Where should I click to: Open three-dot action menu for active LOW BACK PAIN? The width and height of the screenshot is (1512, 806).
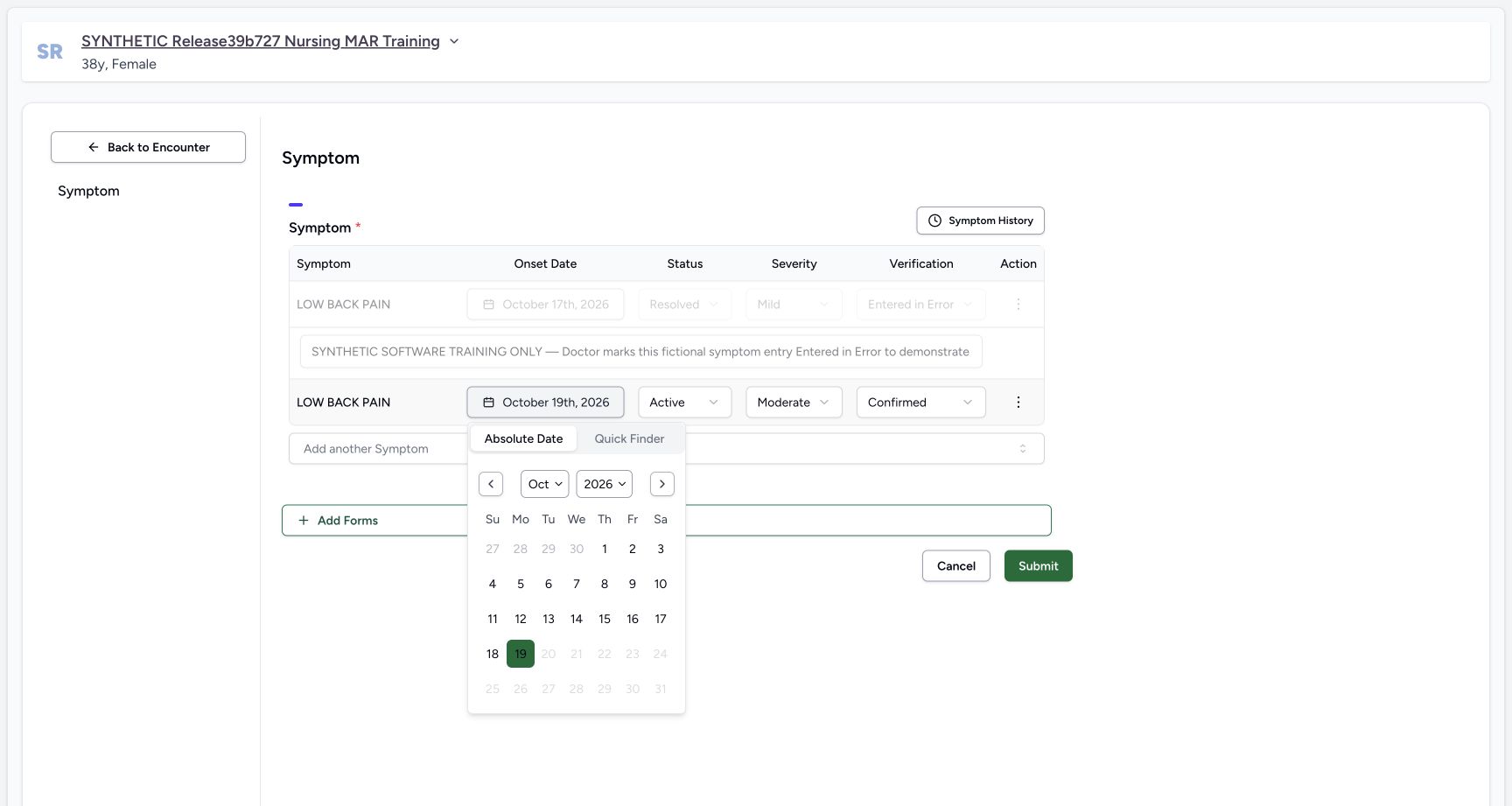(x=1018, y=403)
